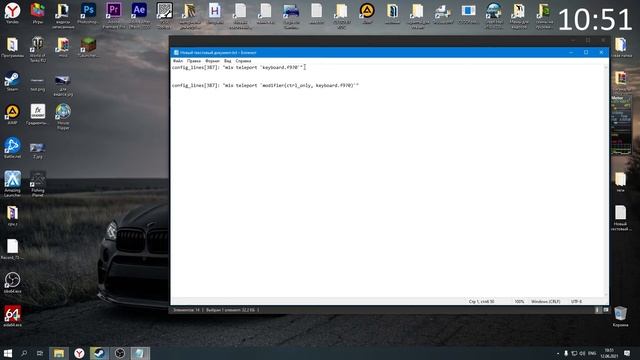640x360 pixels.
Task: Select the test.png desktop file
Action: click(38, 83)
